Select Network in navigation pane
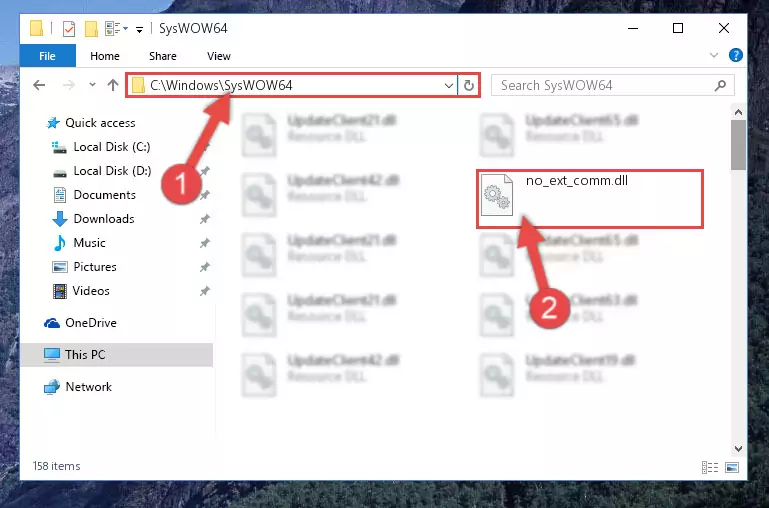This screenshot has width=769, height=508. (88, 386)
